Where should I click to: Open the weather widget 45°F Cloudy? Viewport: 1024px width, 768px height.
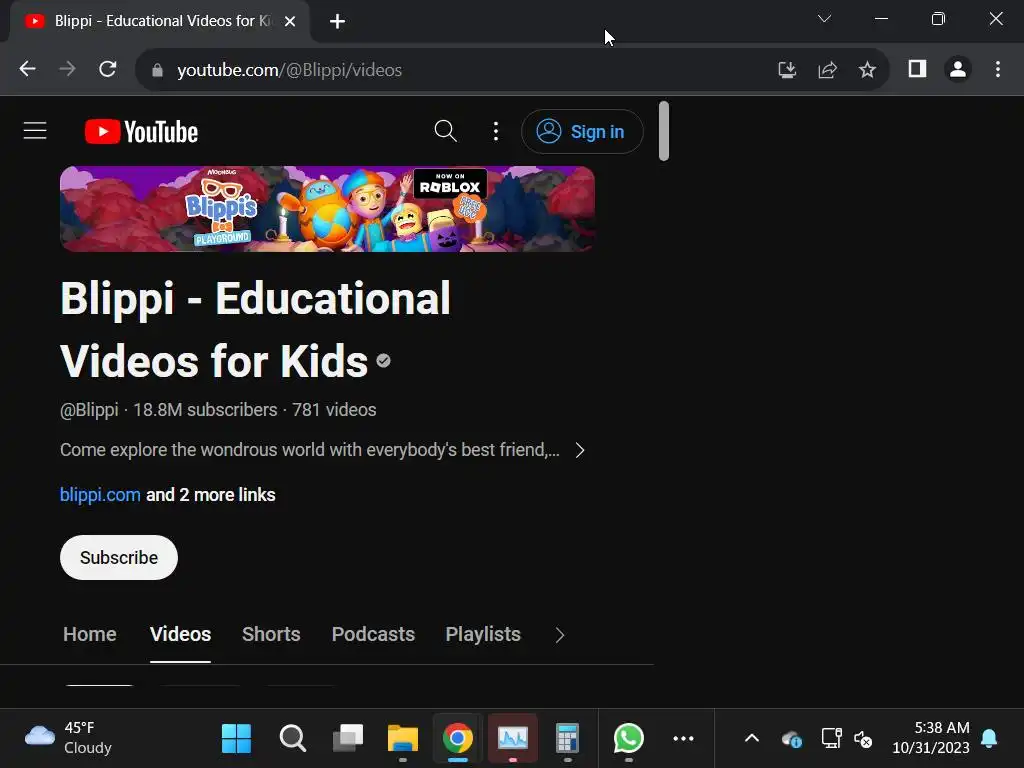coord(68,737)
